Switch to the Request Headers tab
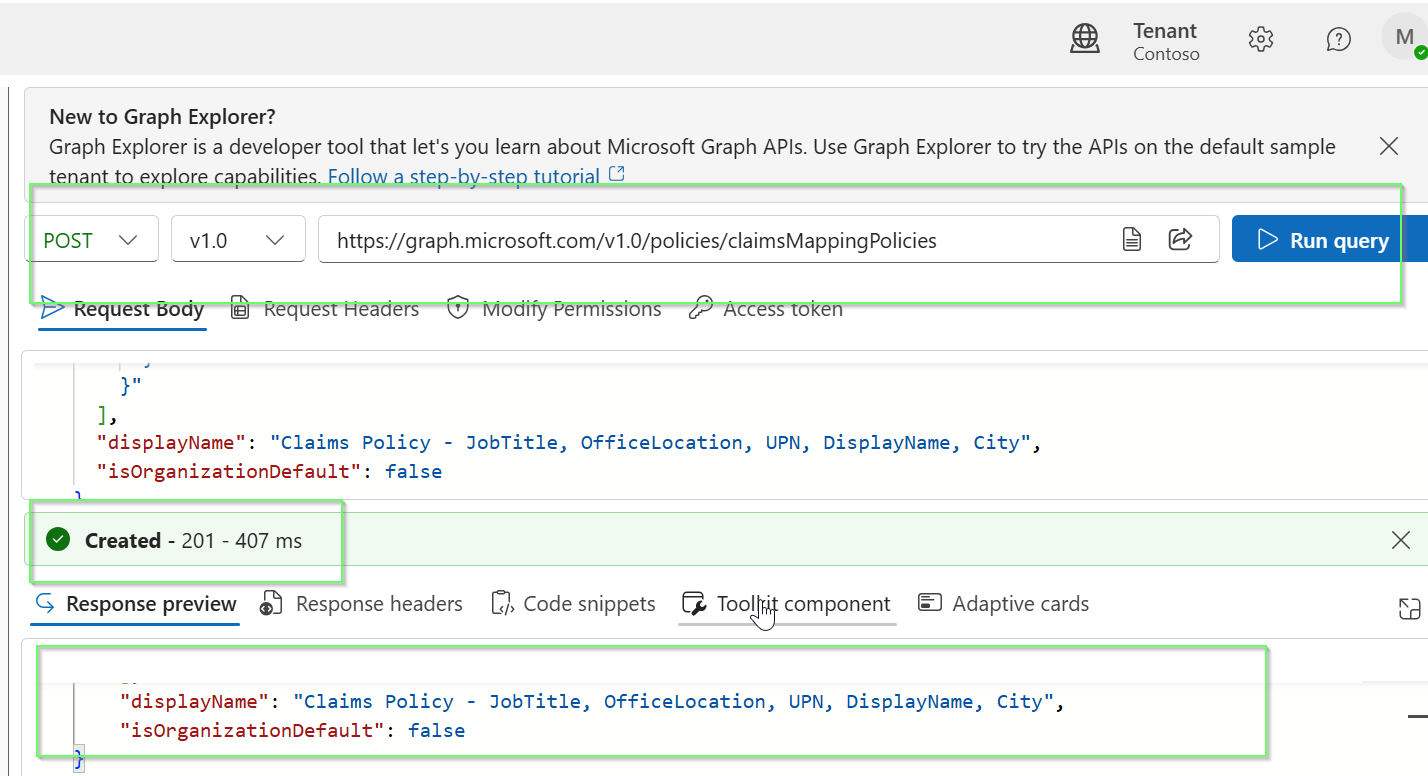 coord(325,309)
